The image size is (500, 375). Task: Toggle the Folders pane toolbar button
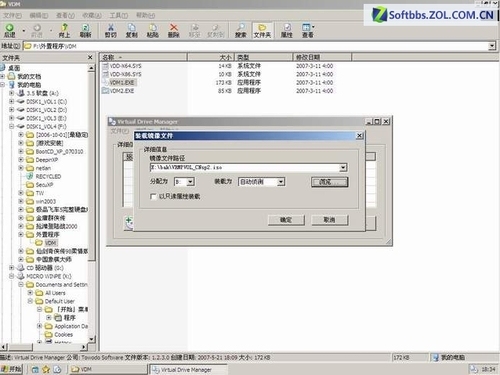pos(262,30)
